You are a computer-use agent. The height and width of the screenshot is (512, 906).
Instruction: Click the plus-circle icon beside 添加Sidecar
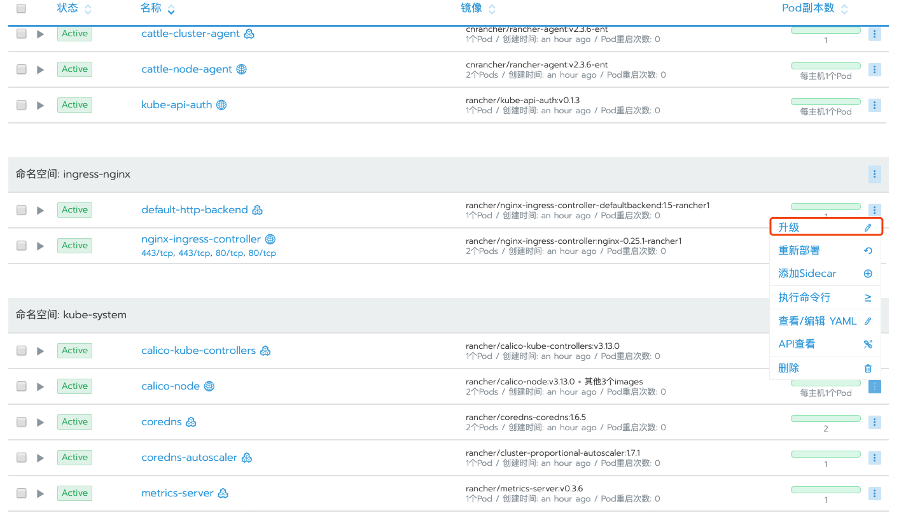868,274
